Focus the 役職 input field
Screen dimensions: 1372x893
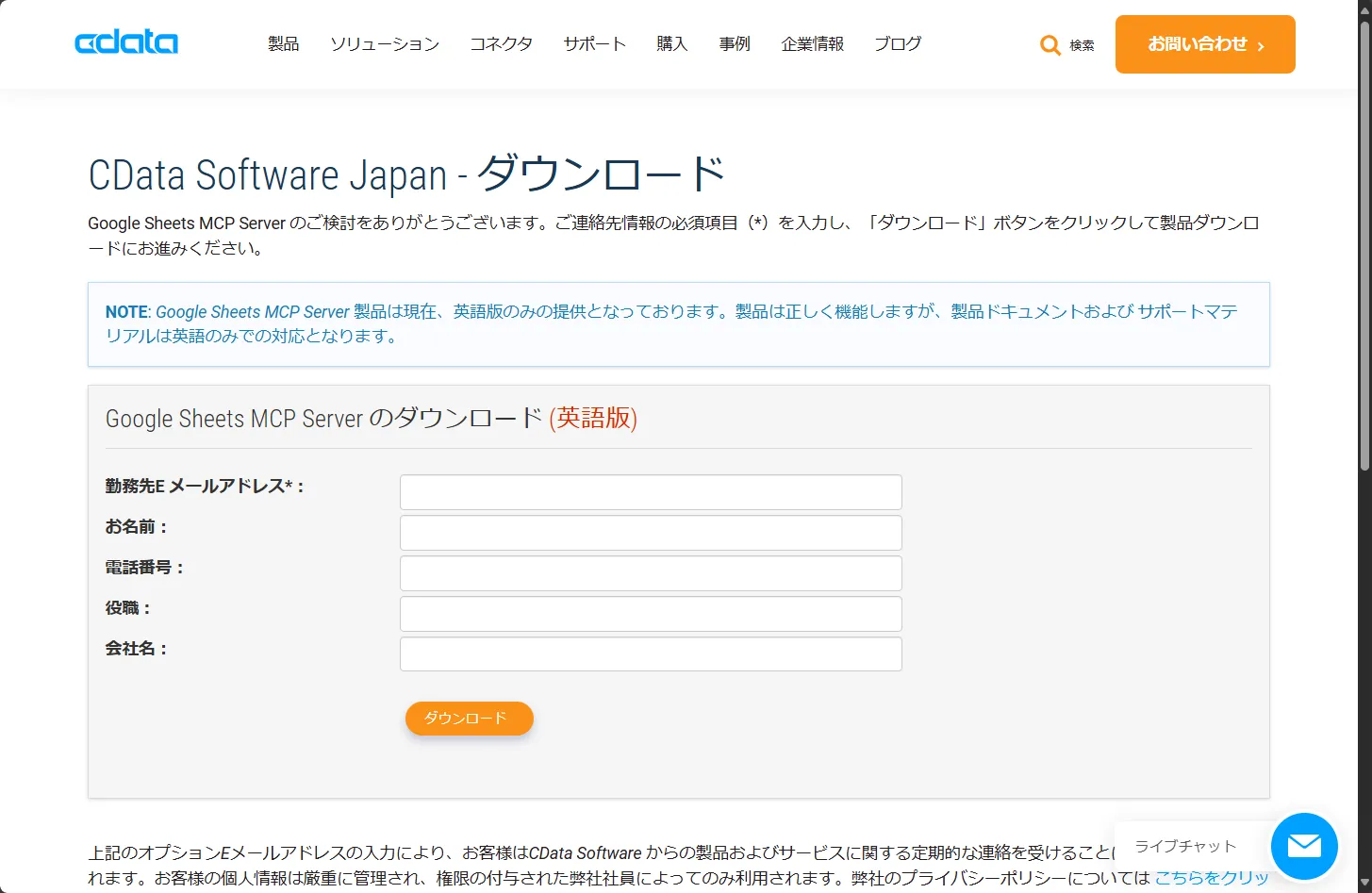pos(651,614)
